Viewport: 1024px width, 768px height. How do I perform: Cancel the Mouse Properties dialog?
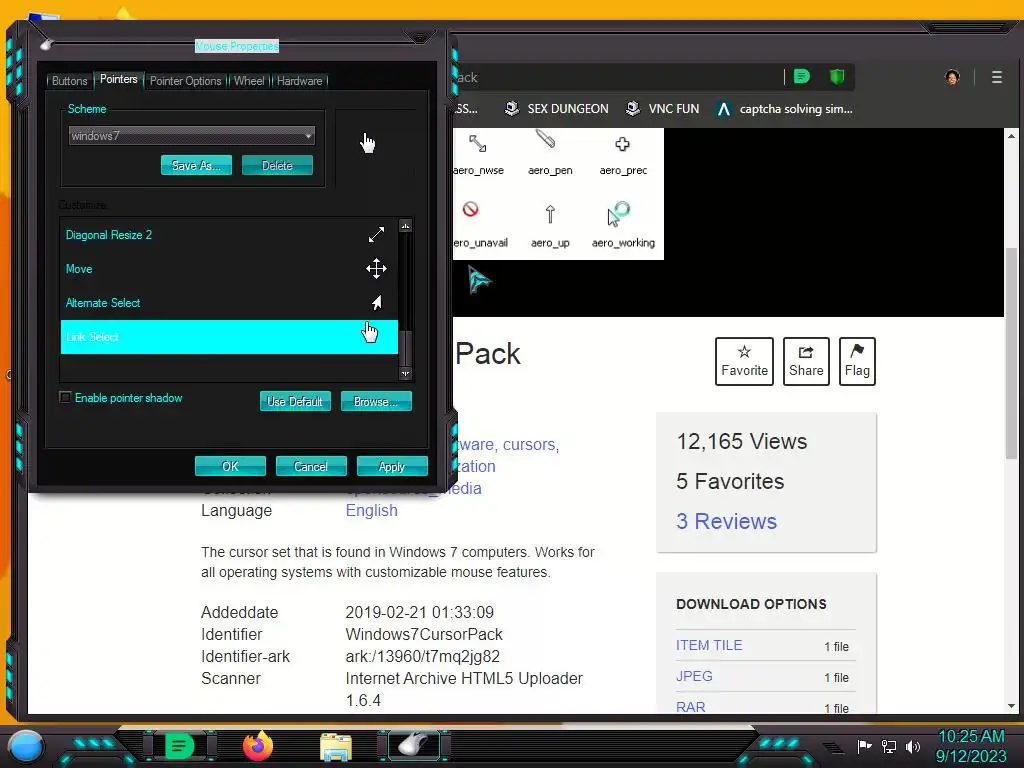point(311,466)
